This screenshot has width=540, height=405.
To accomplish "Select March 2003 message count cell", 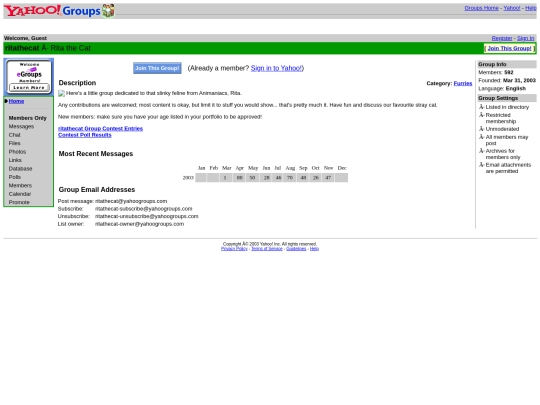I will pos(226,178).
